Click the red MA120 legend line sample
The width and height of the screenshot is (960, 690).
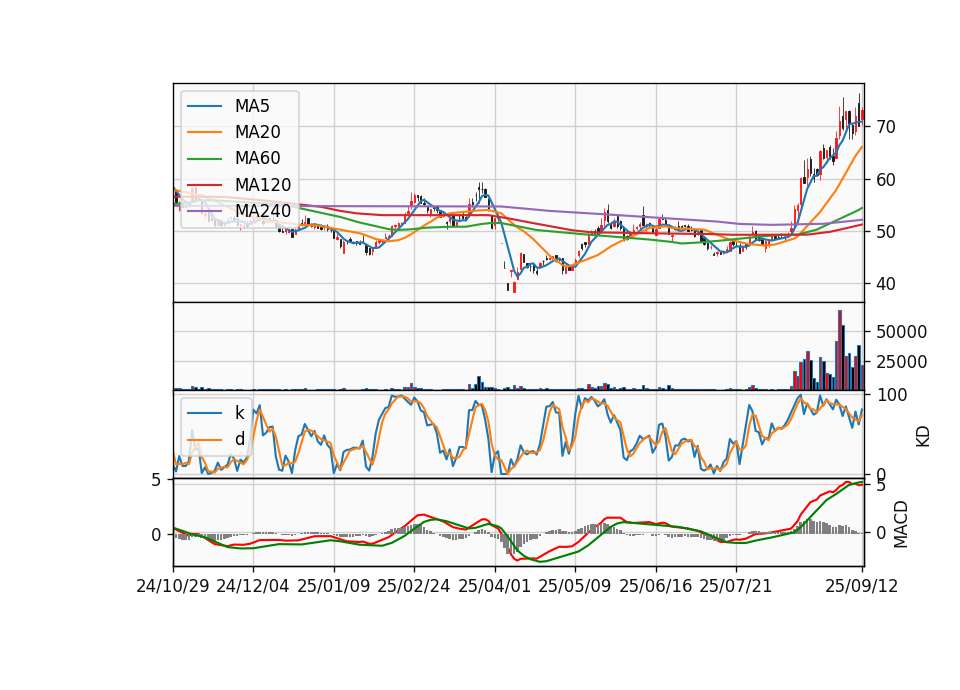[204, 185]
